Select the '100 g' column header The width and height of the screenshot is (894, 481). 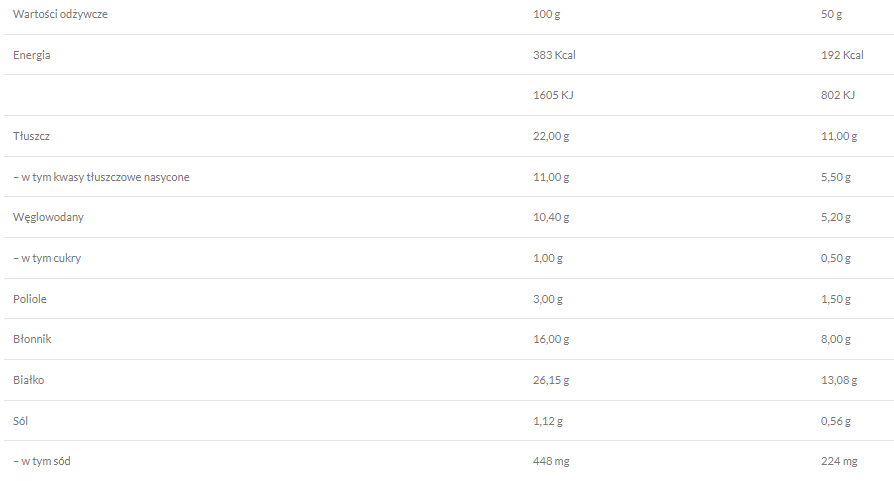[x=548, y=14]
